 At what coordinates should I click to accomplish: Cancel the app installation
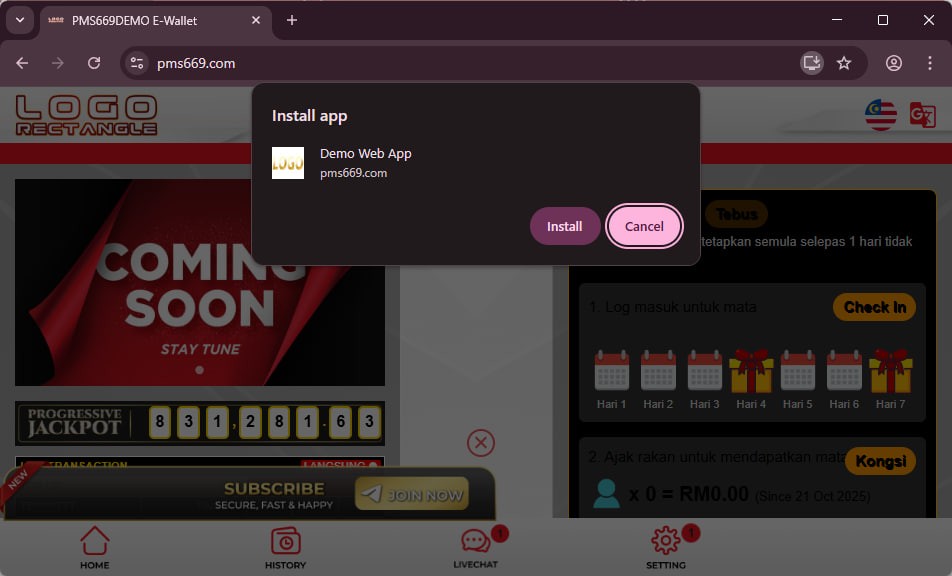coord(644,226)
